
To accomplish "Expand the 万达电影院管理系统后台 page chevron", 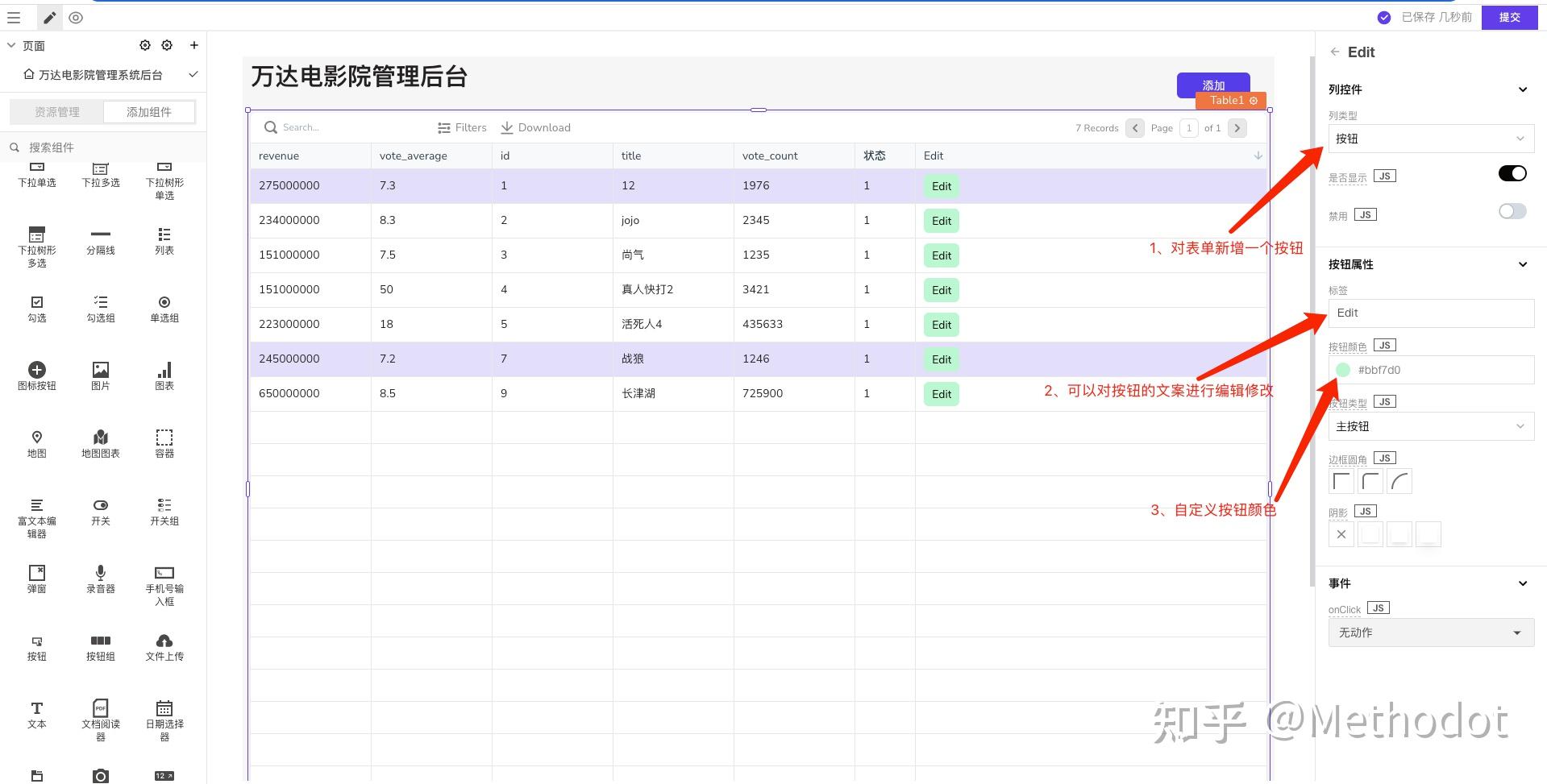I will (193, 74).
